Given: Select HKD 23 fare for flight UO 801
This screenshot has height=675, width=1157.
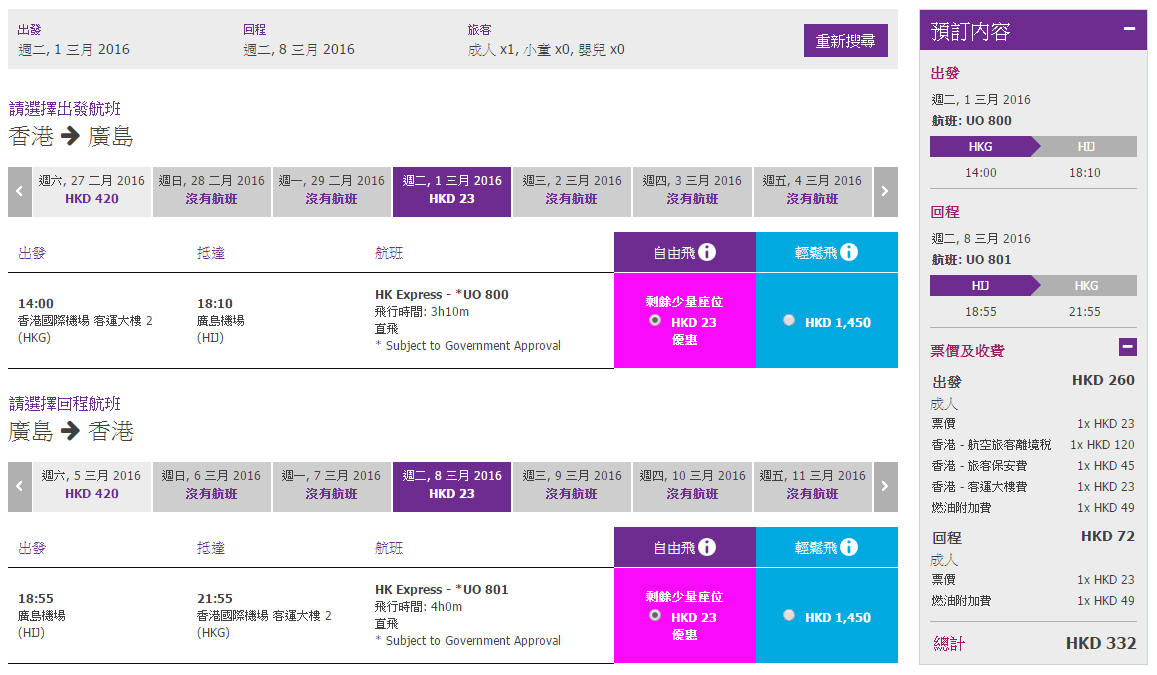Looking at the screenshot, I should coord(655,615).
